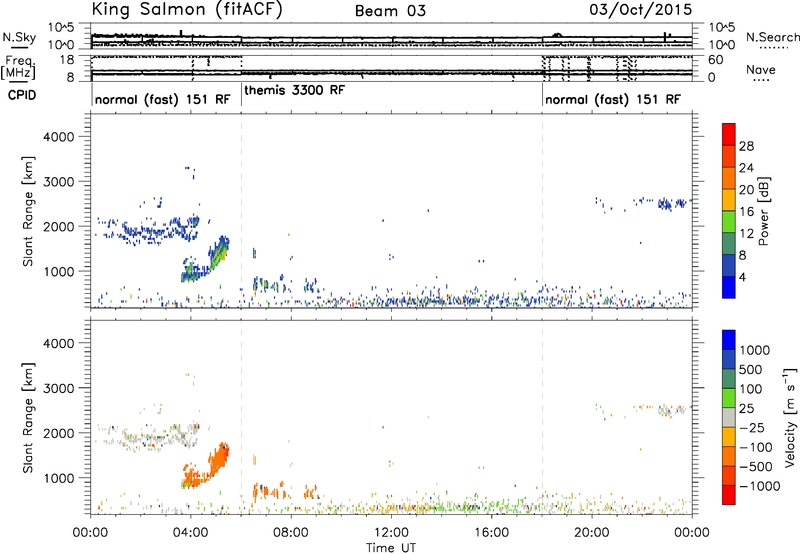Click the "Velocity [m s-1]" color bar title

click(x=790, y=417)
